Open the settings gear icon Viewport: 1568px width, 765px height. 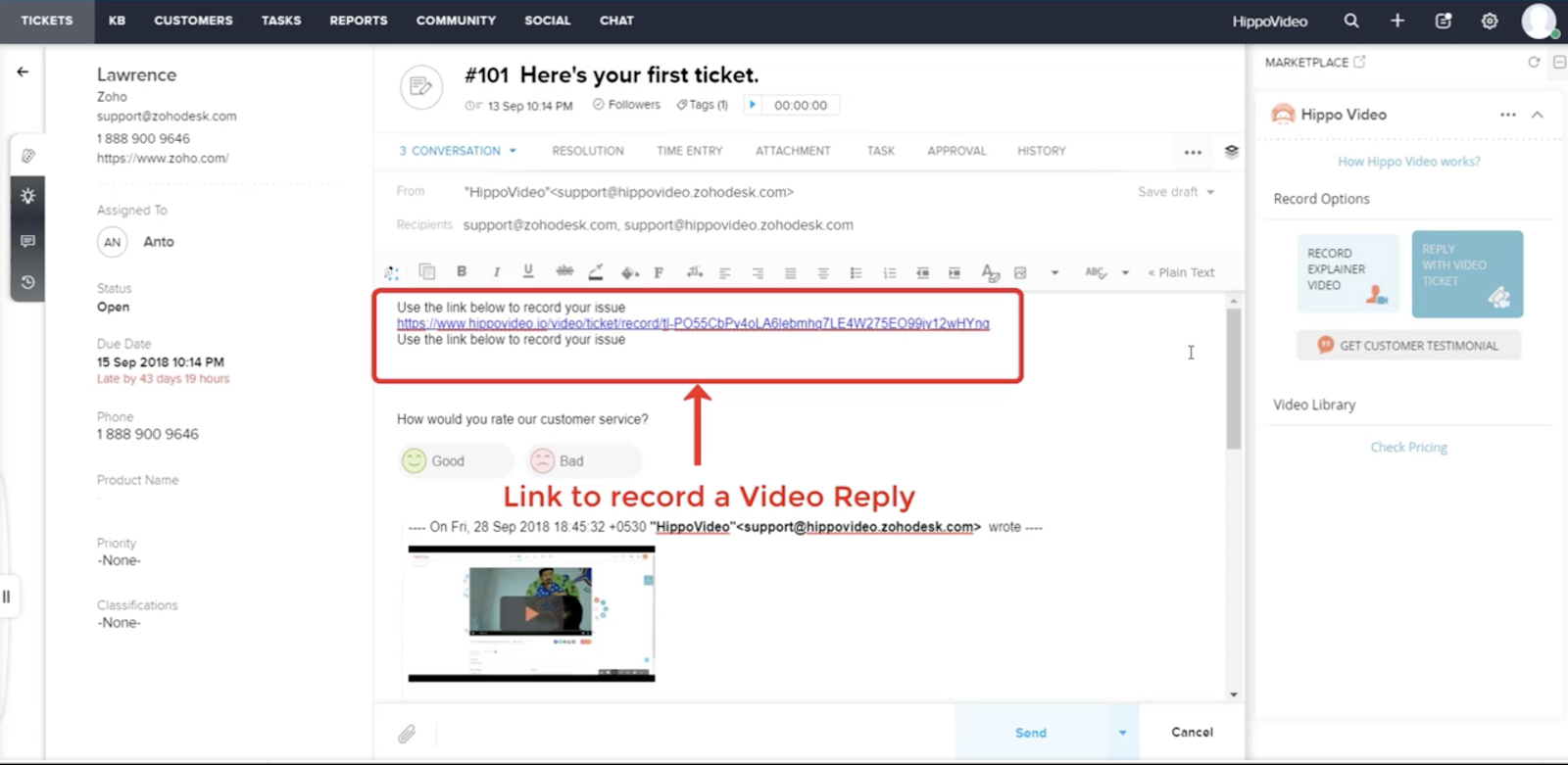1490,21
